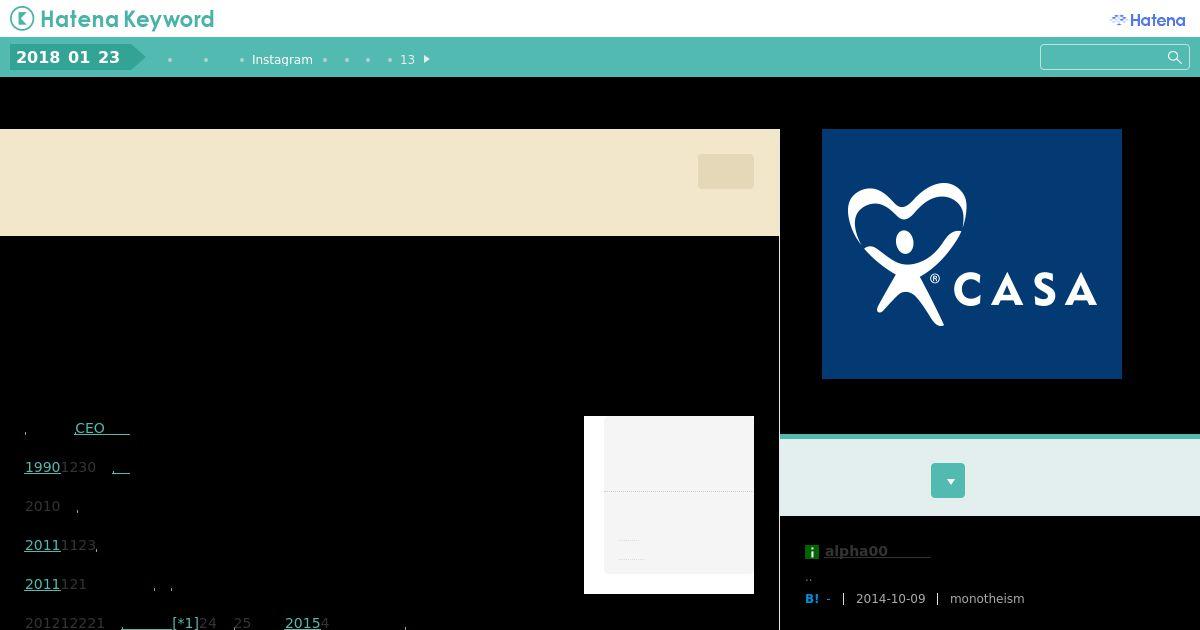Open the Instagram trending keyword
Viewport: 1200px width, 630px height.
click(282, 60)
